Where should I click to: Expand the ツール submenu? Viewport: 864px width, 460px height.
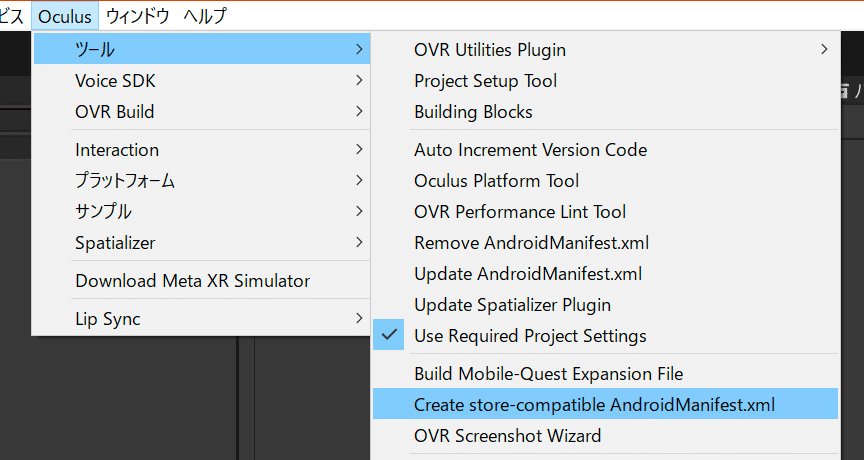[x=200, y=49]
